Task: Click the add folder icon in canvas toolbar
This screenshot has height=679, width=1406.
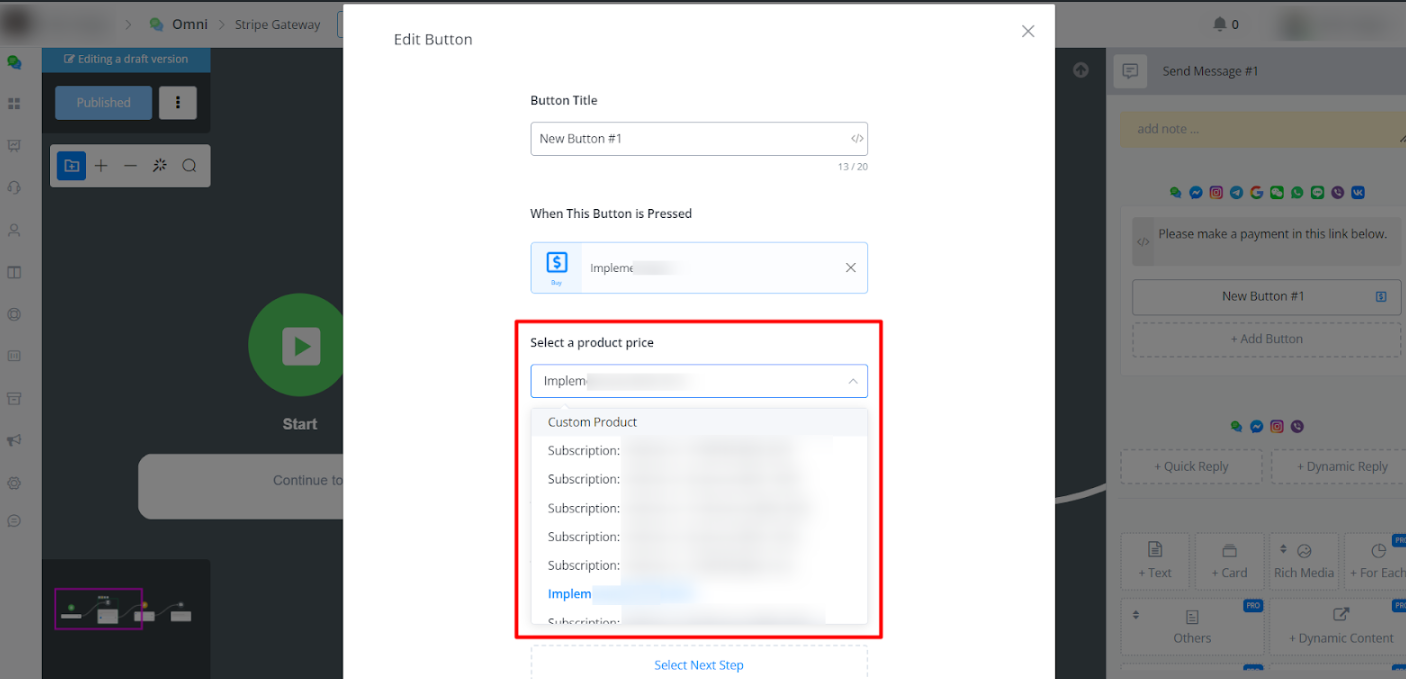Action: click(72, 166)
